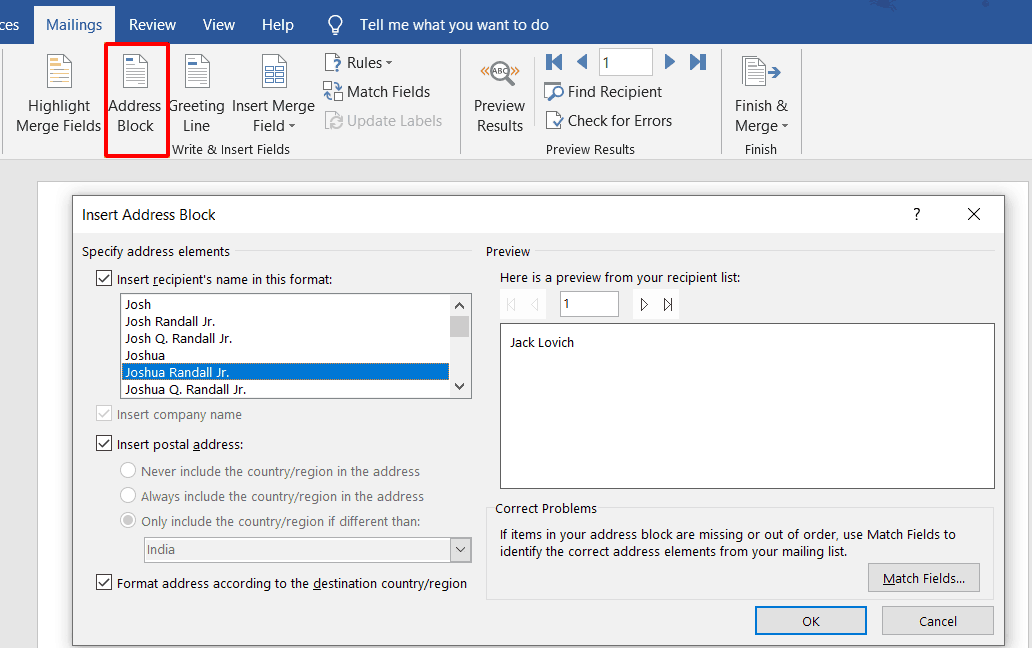
Task: Open the View menu
Action: pos(218,24)
